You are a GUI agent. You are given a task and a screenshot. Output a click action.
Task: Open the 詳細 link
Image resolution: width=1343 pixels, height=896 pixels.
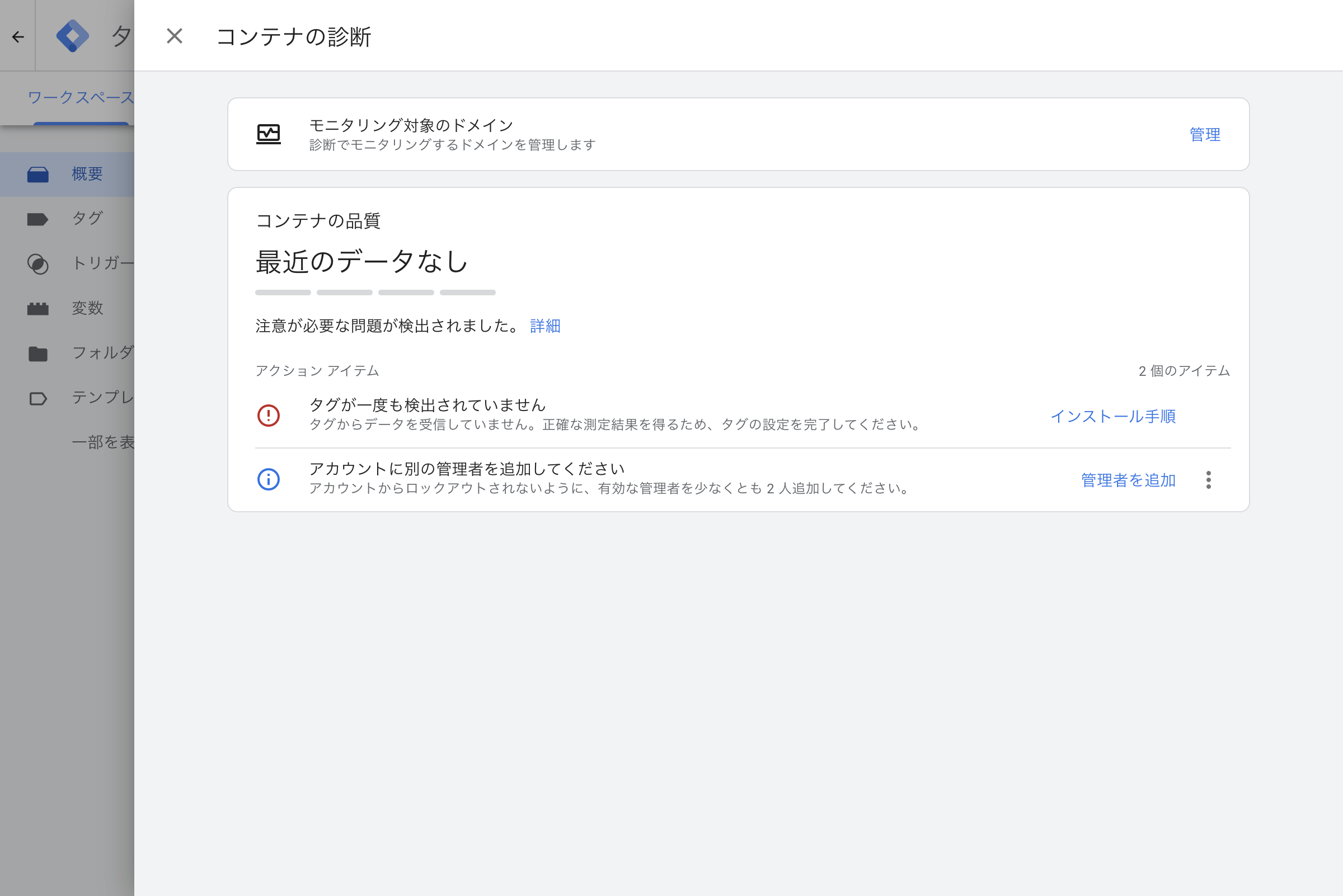click(x=545, y=326)
